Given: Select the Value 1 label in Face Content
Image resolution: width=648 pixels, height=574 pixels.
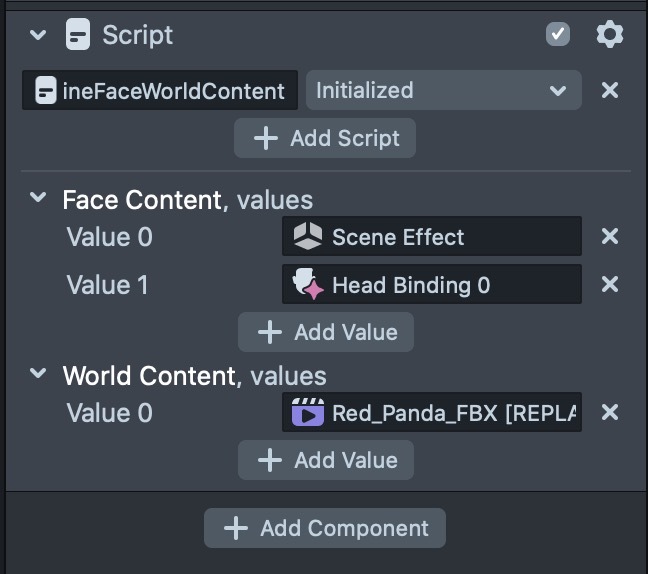Looking at the screenshot, I should (x=107, y=286).
